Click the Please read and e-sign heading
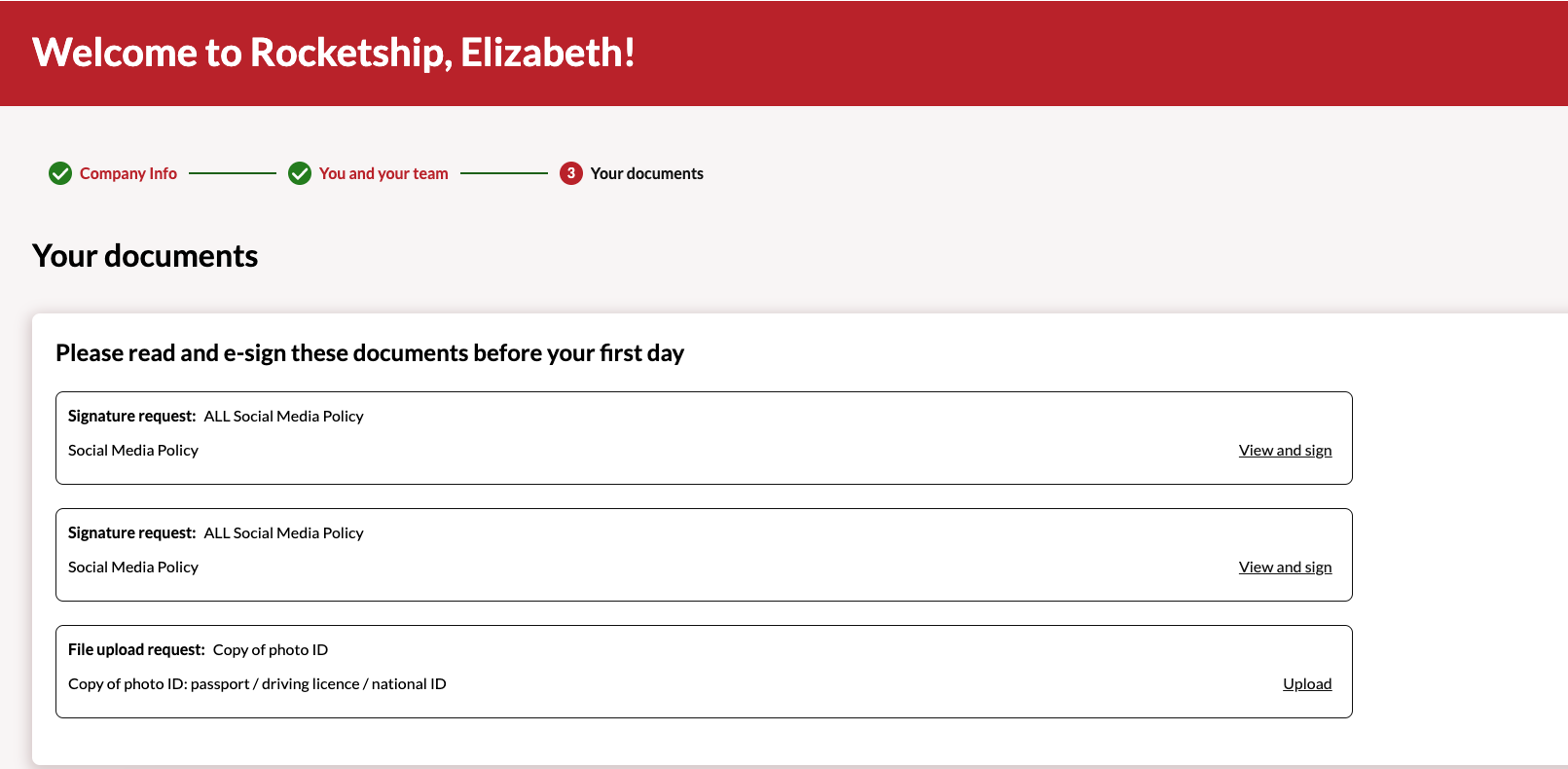The width and height of the screenshot is (1568, 769). (x=370, y=353)
